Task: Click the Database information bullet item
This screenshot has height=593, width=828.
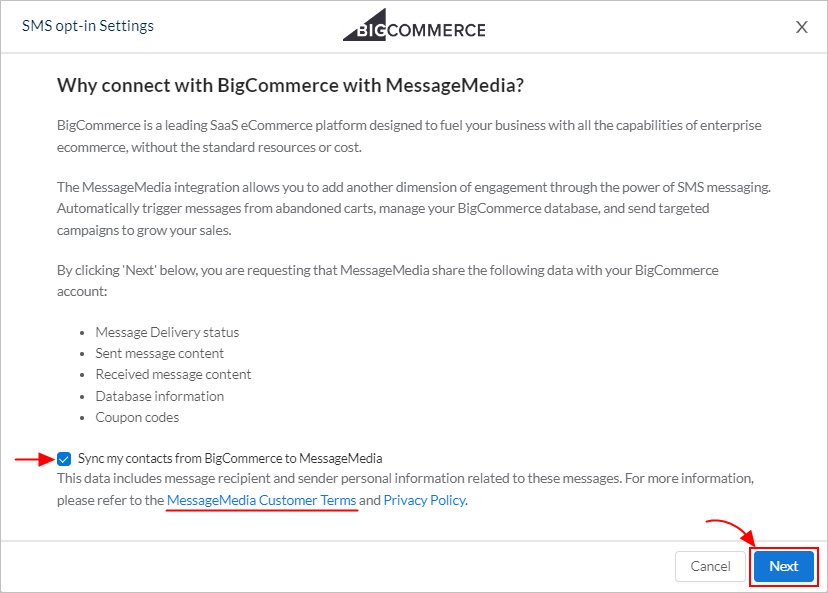Action: [159, 396]
